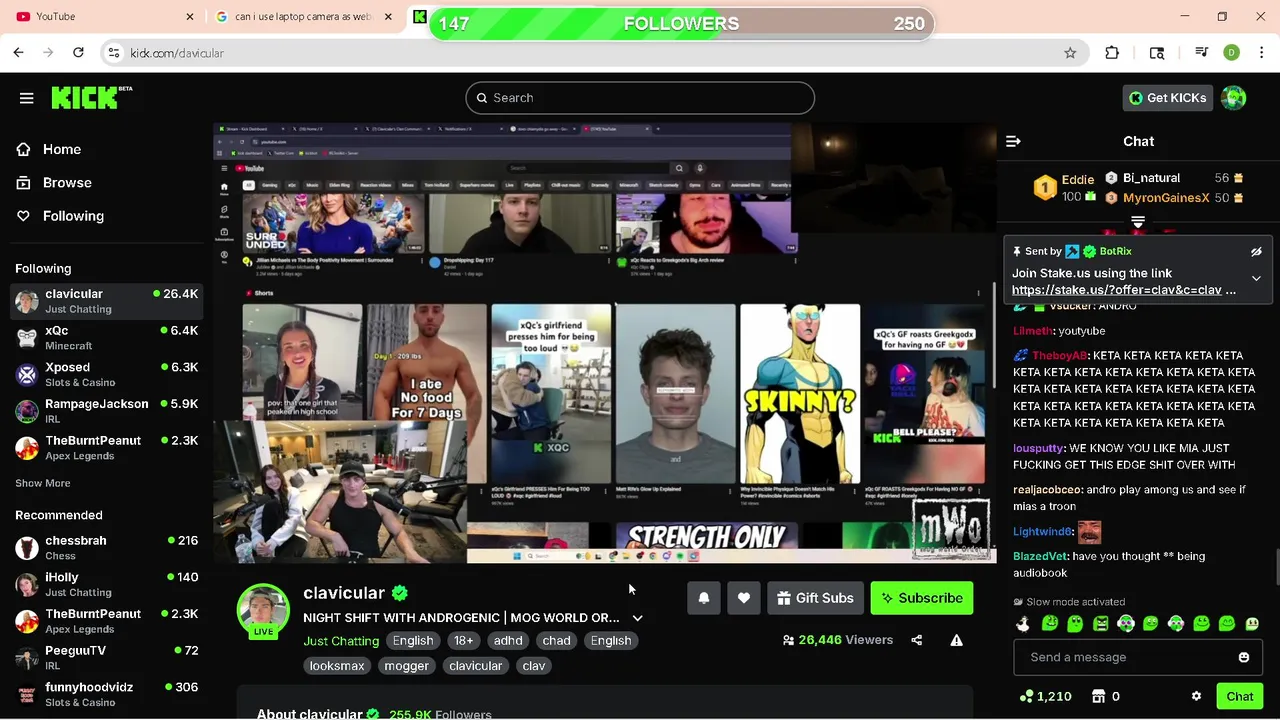Screen dimensions: 1280x720
Task: Select the 18+ tag
Action: tap(463, 641)
